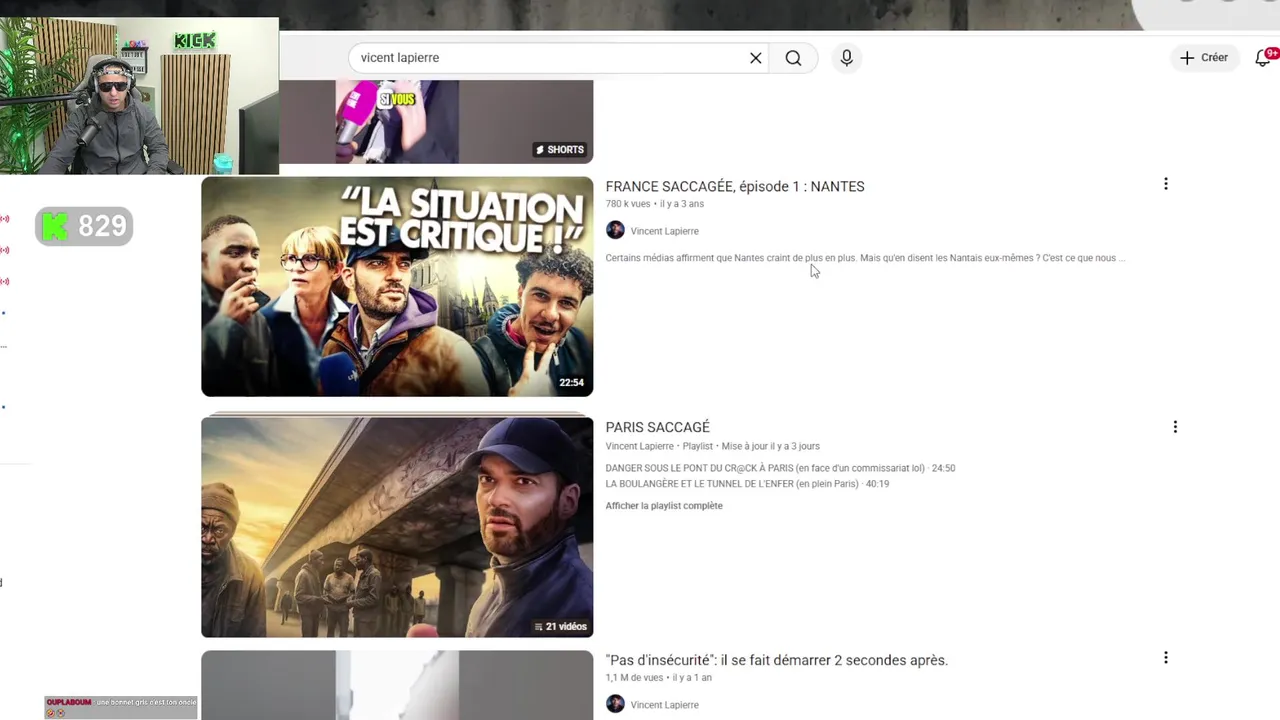Click description text 'Certains médias affirment que Nantes'
Viewport: 1280px width, 720px height.
pos(865,258)
